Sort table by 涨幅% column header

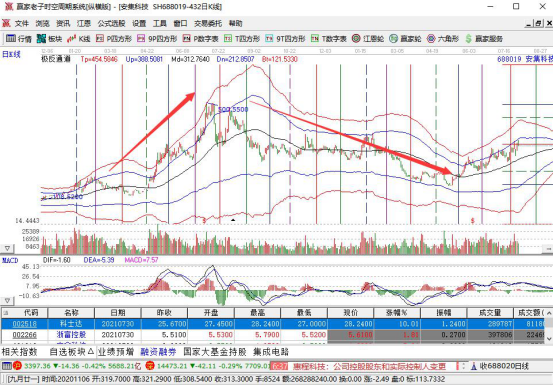(x=397, y=313)
